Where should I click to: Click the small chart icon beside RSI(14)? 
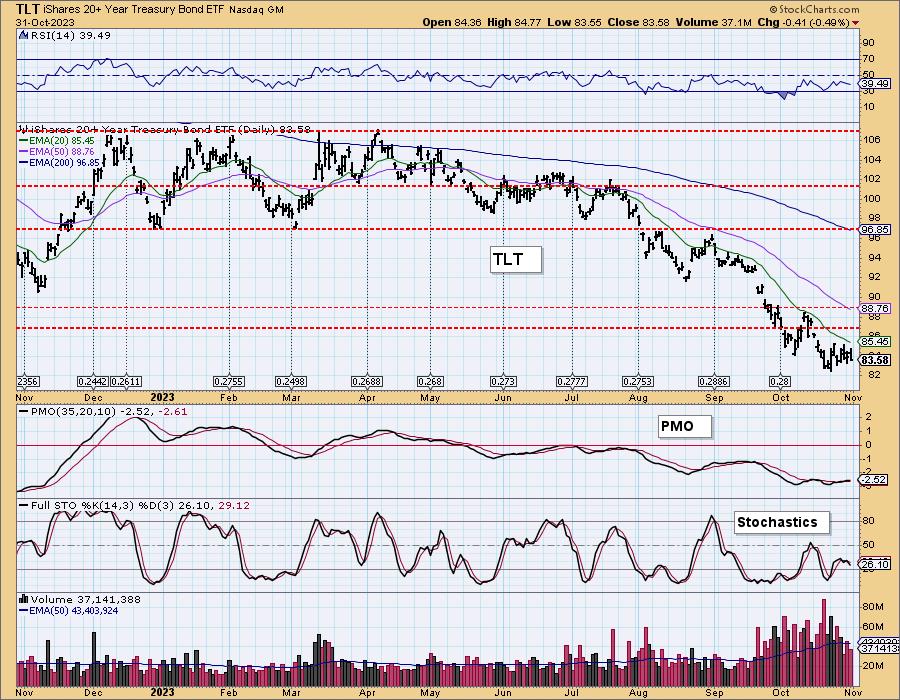click(22, 35)
